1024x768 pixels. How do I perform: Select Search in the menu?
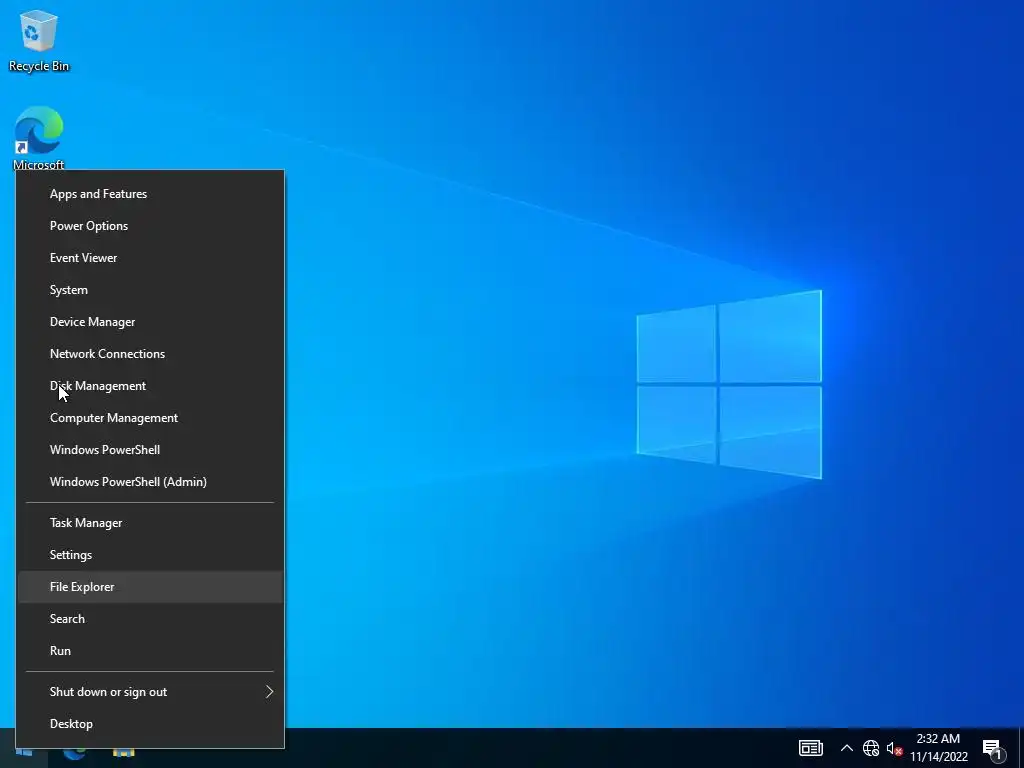pyautogui.click(x=150, y=619)
